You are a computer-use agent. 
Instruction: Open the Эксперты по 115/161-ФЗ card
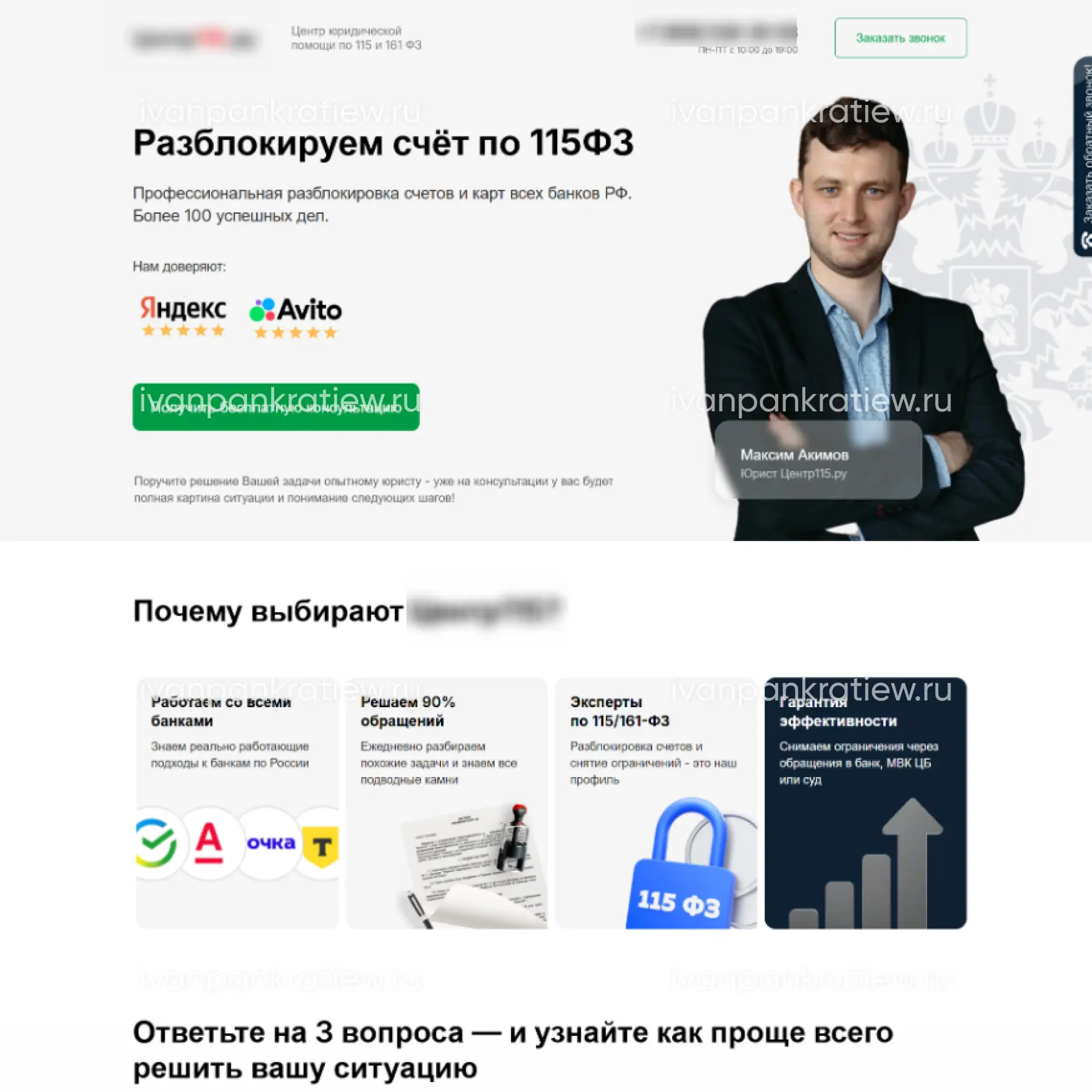tap(656, 803)
